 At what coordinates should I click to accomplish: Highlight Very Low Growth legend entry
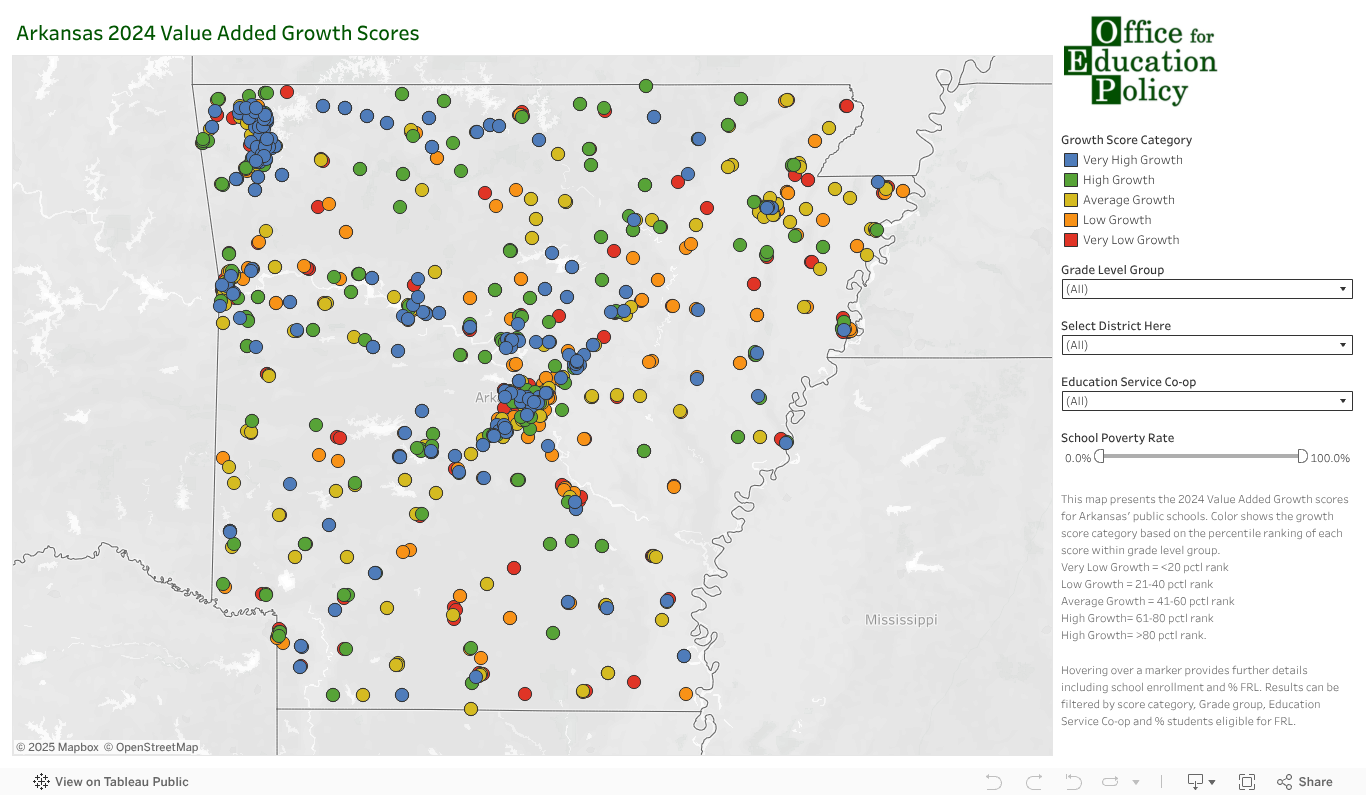coord(1130,240)
